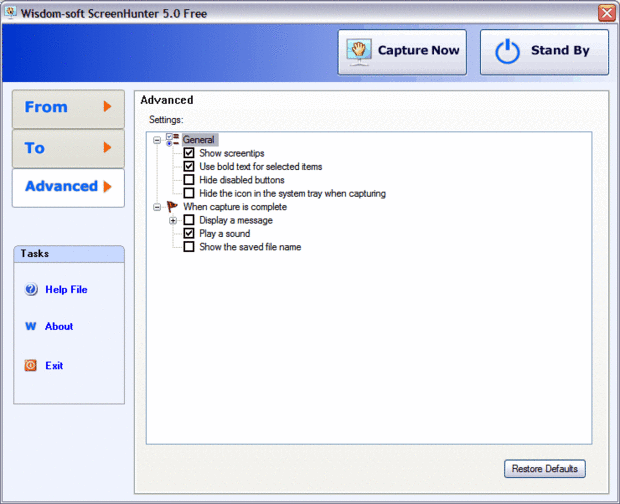
Task: Click the Exit link
Action: pos(54,365)
